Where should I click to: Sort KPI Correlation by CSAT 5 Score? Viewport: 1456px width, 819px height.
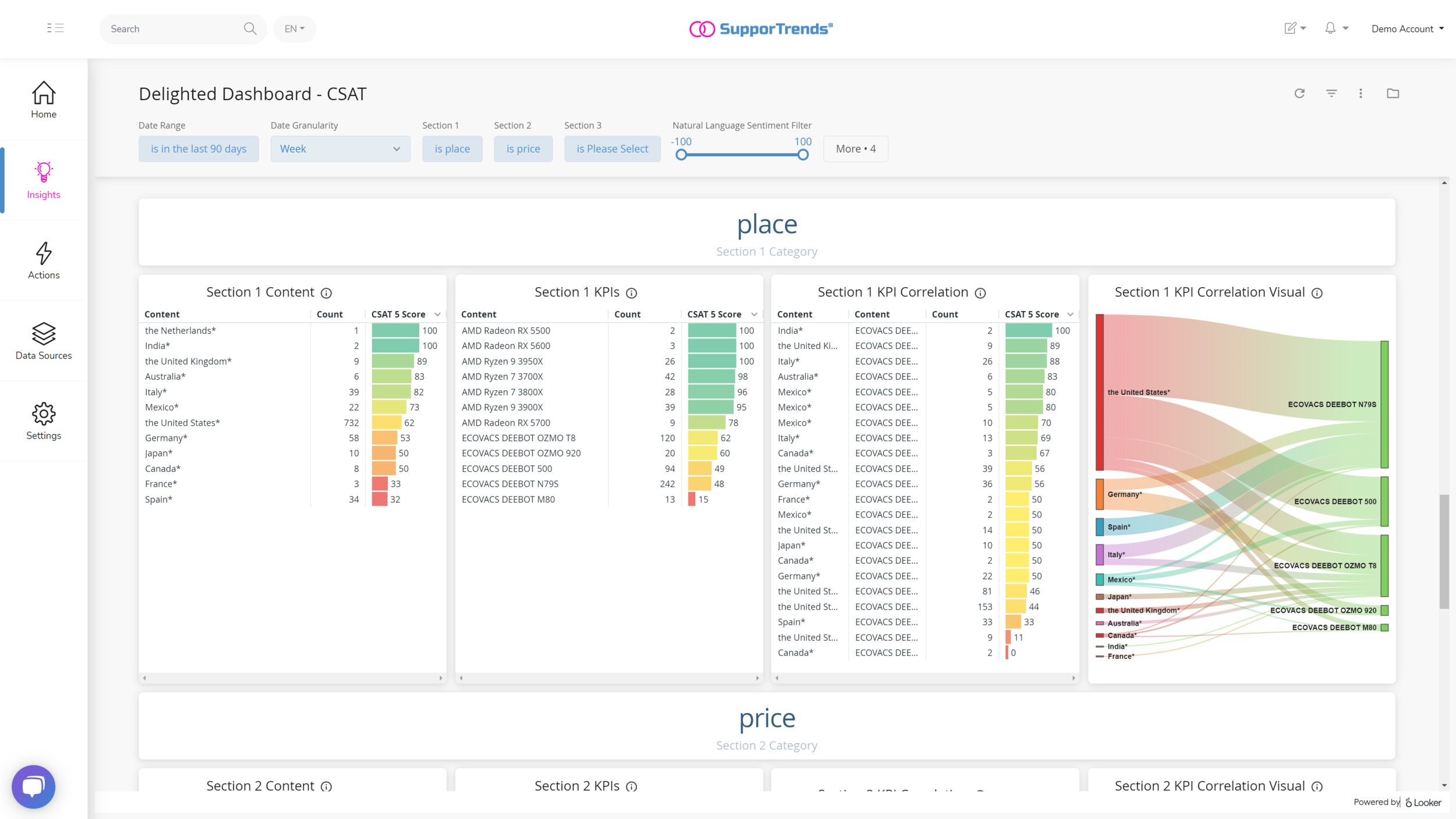[x=1038, y=314]
